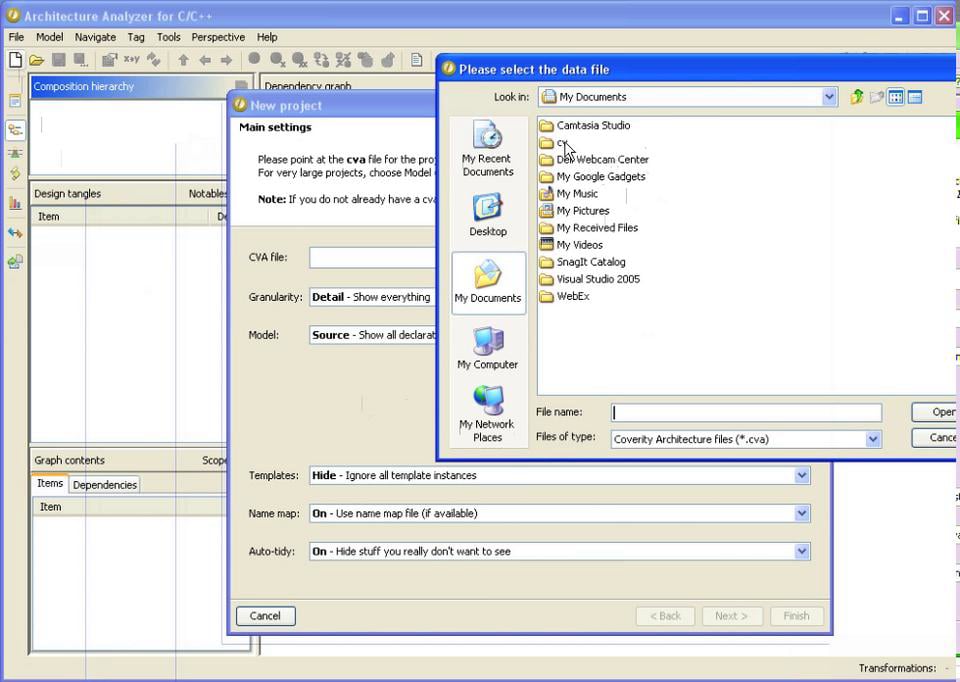Click the Open project folder toolbar icon
Screen dimensions: 960x682
tap(37, 60)
